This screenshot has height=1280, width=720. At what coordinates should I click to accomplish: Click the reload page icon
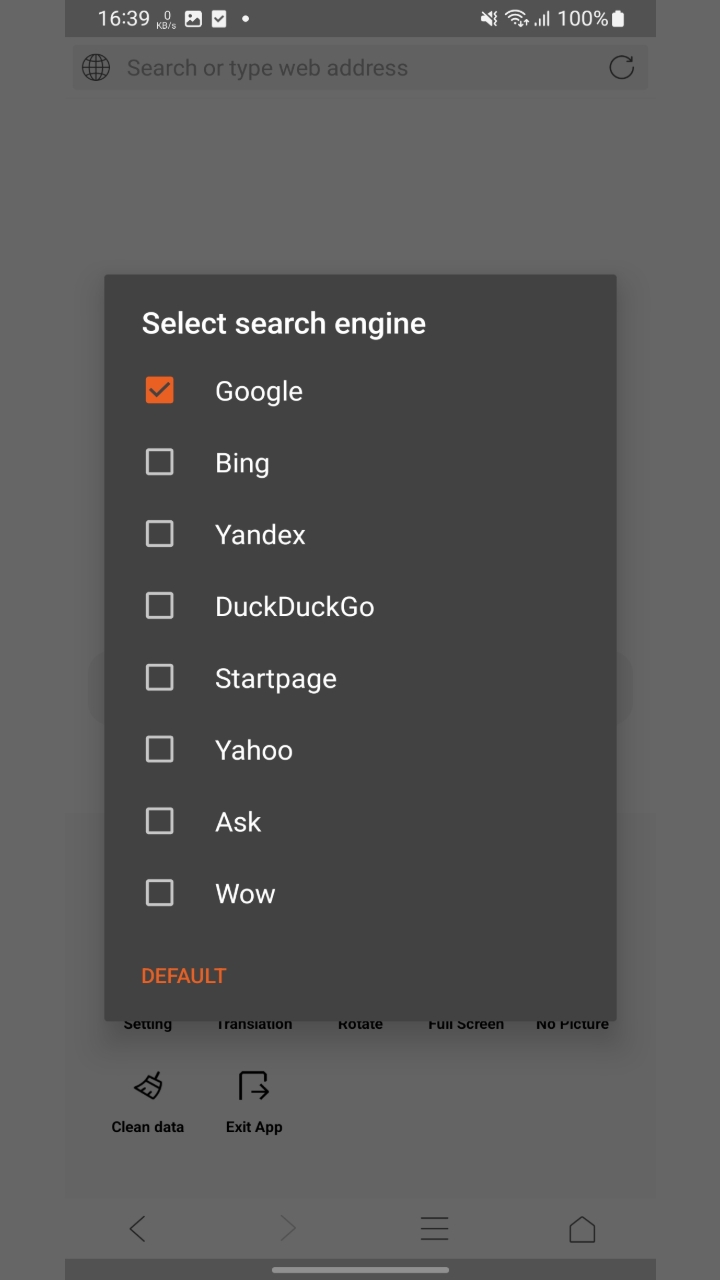click(622, 68)
